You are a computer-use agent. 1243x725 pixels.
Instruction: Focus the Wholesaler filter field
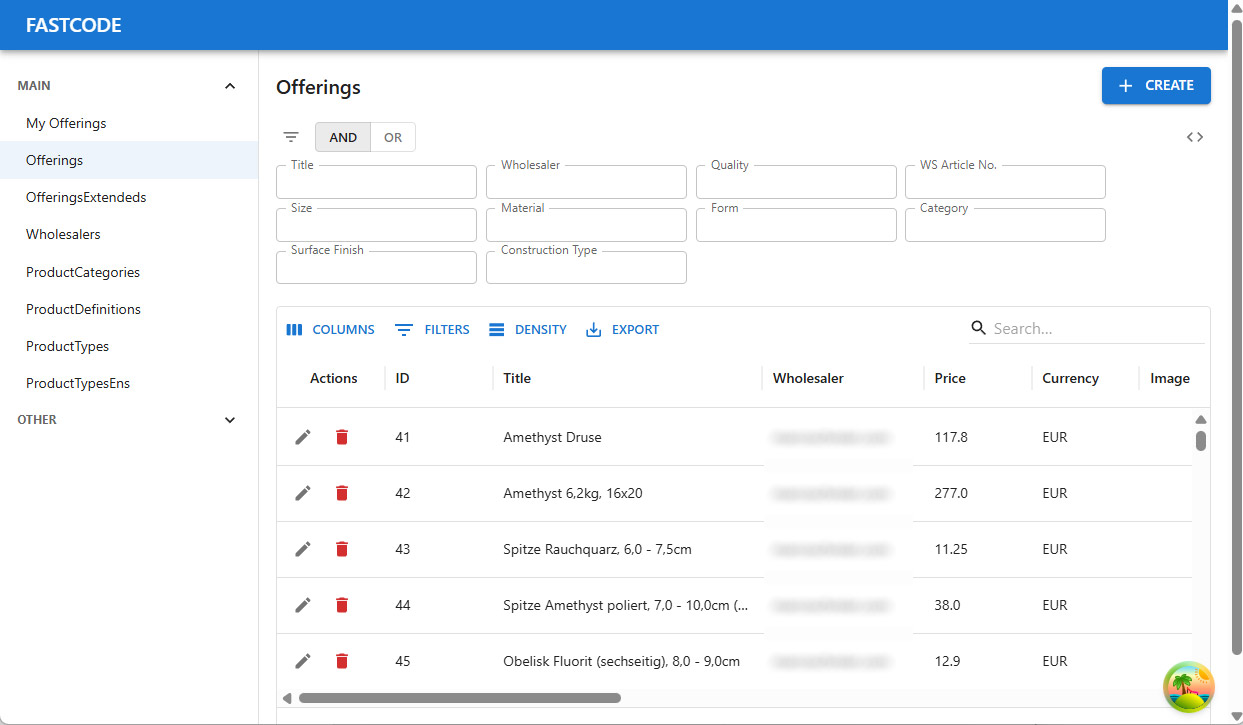586,182
